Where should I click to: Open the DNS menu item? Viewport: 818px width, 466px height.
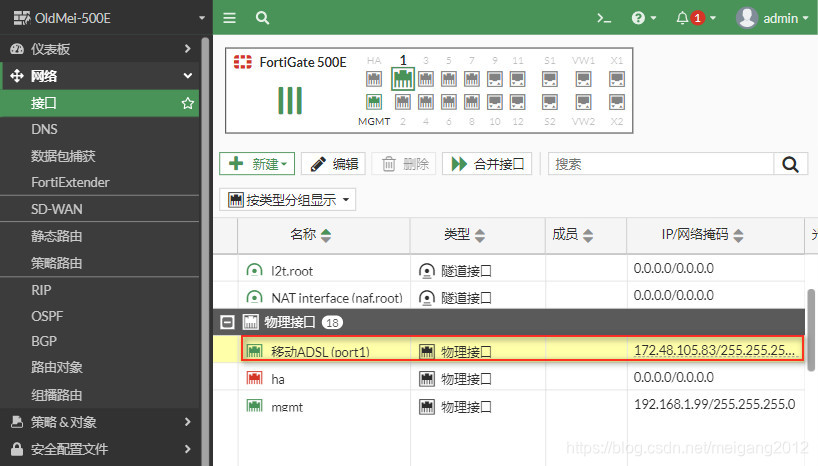(x=100, y=129)
